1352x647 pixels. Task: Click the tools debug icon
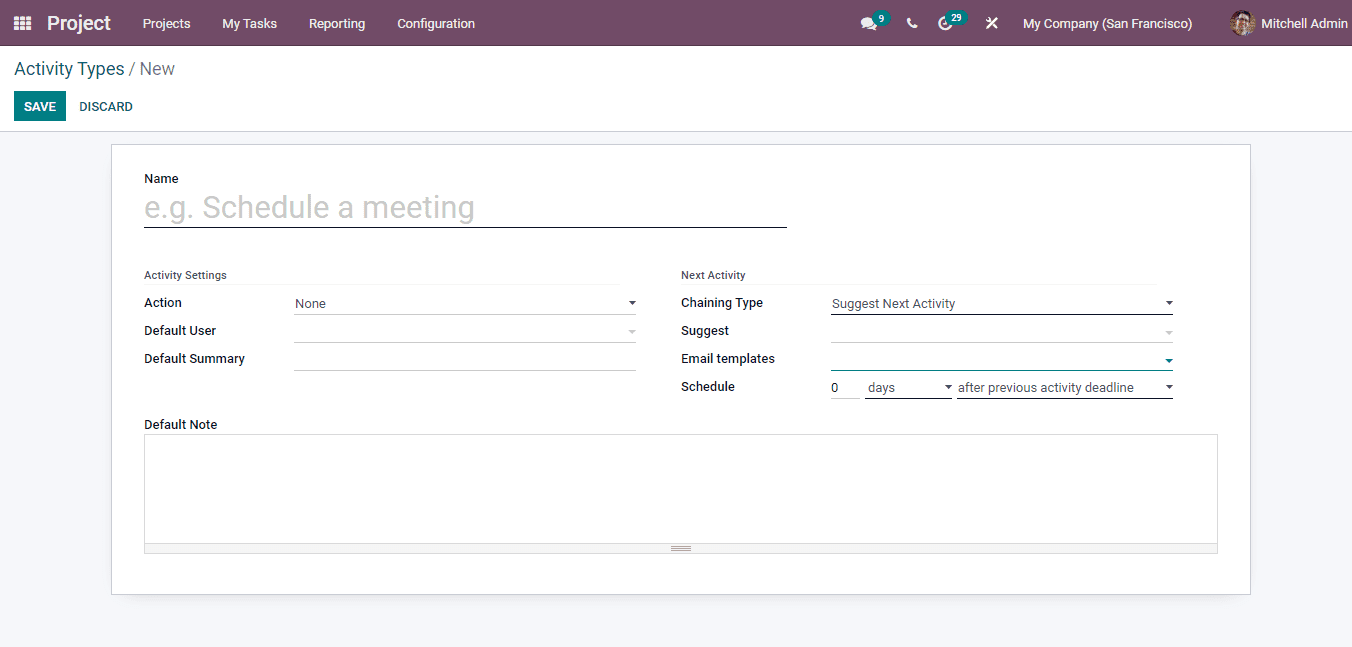(991, 23)
